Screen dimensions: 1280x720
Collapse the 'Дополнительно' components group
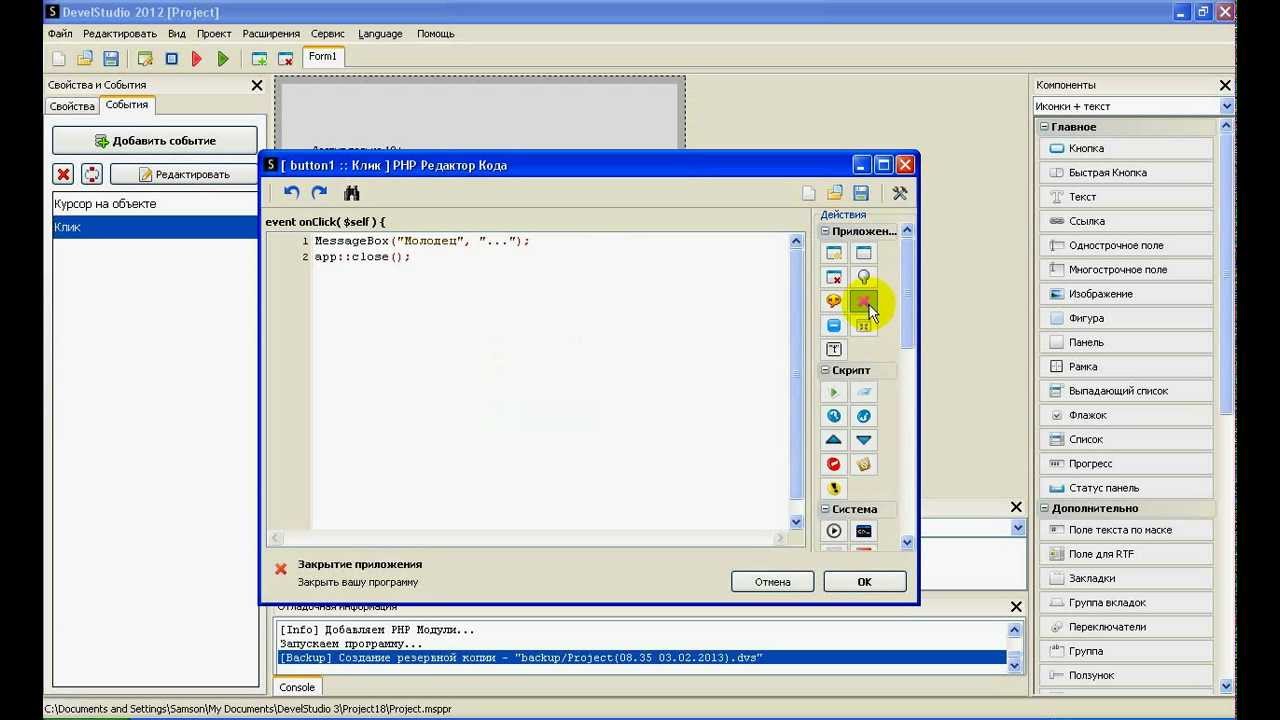click(x=1044, y=509)
